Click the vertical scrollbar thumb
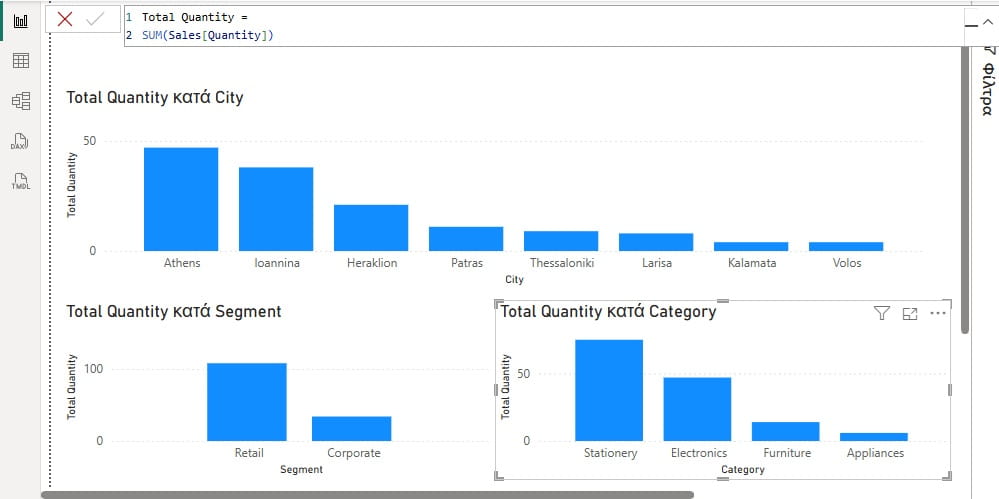999x499 pixels. point(965,189)
